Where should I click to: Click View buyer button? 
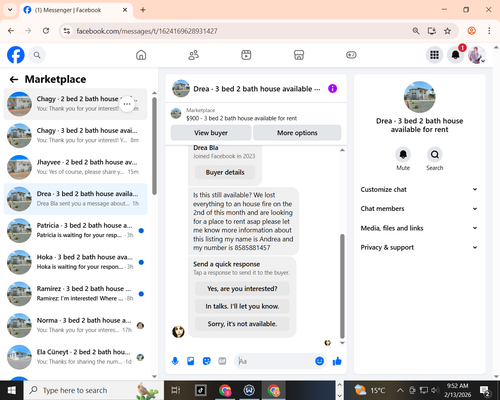point(211,133)
